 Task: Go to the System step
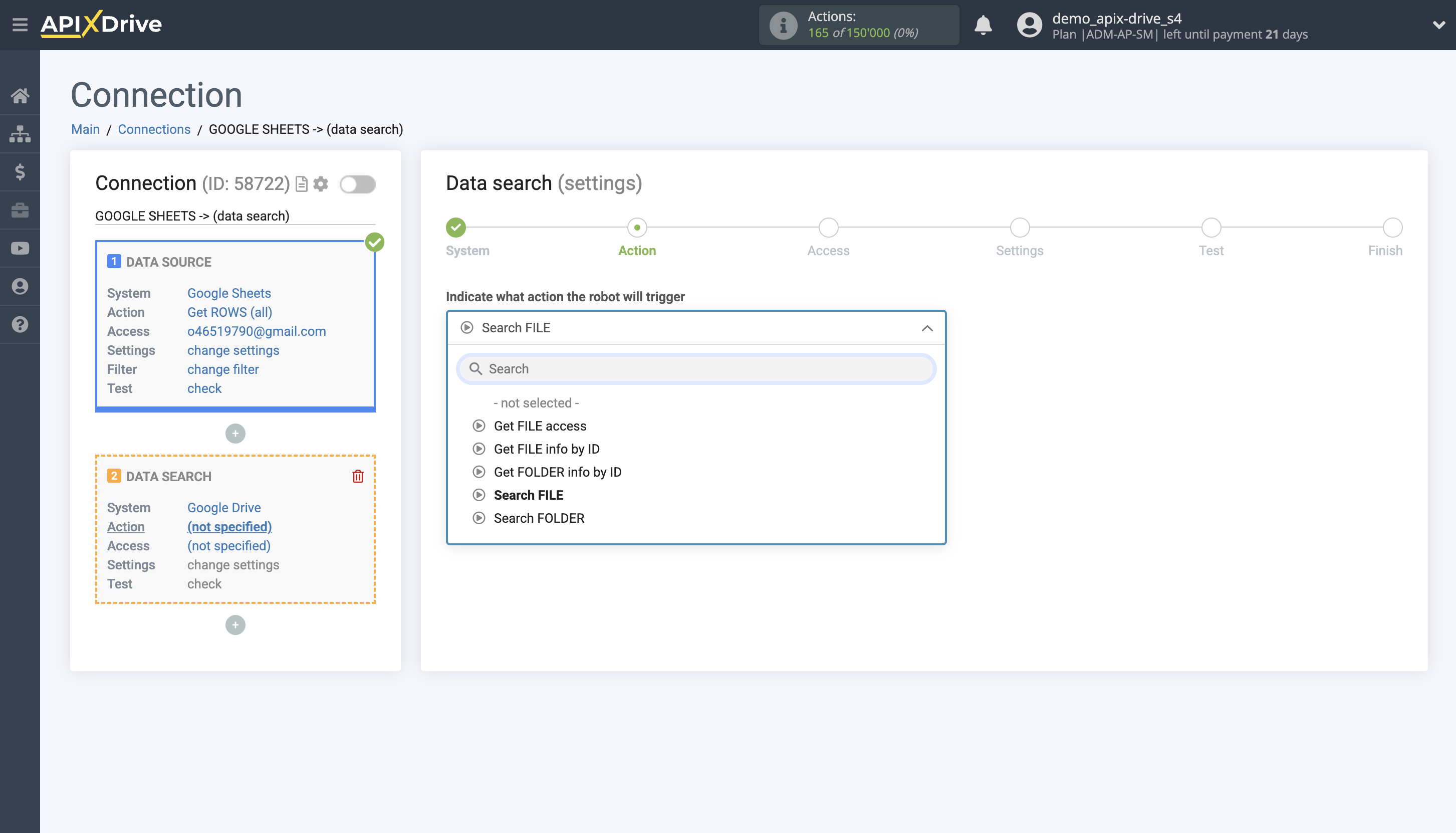pos(456,228)
